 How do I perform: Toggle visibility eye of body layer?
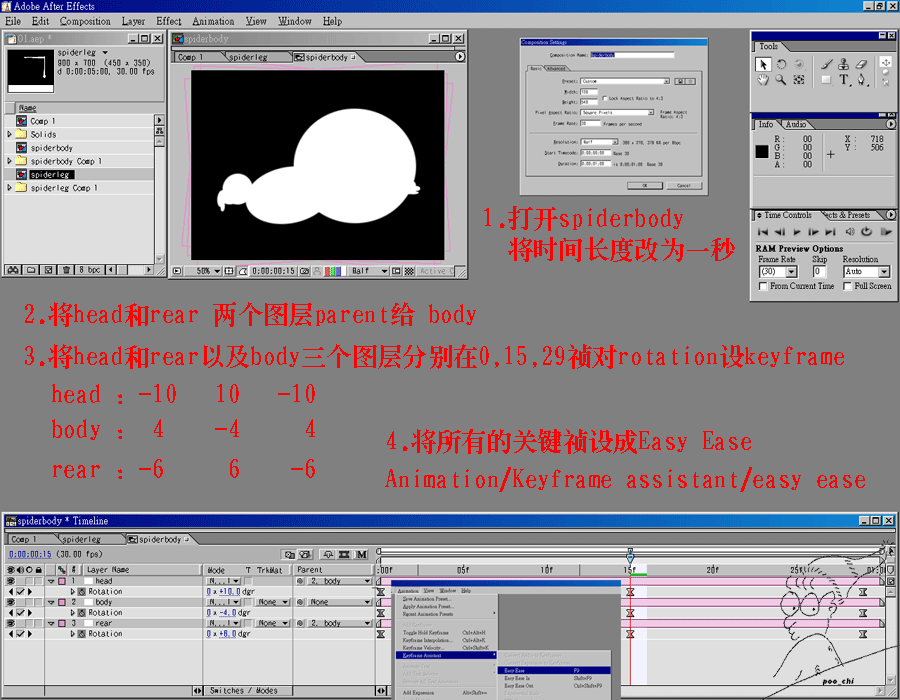tap(11, 602)
